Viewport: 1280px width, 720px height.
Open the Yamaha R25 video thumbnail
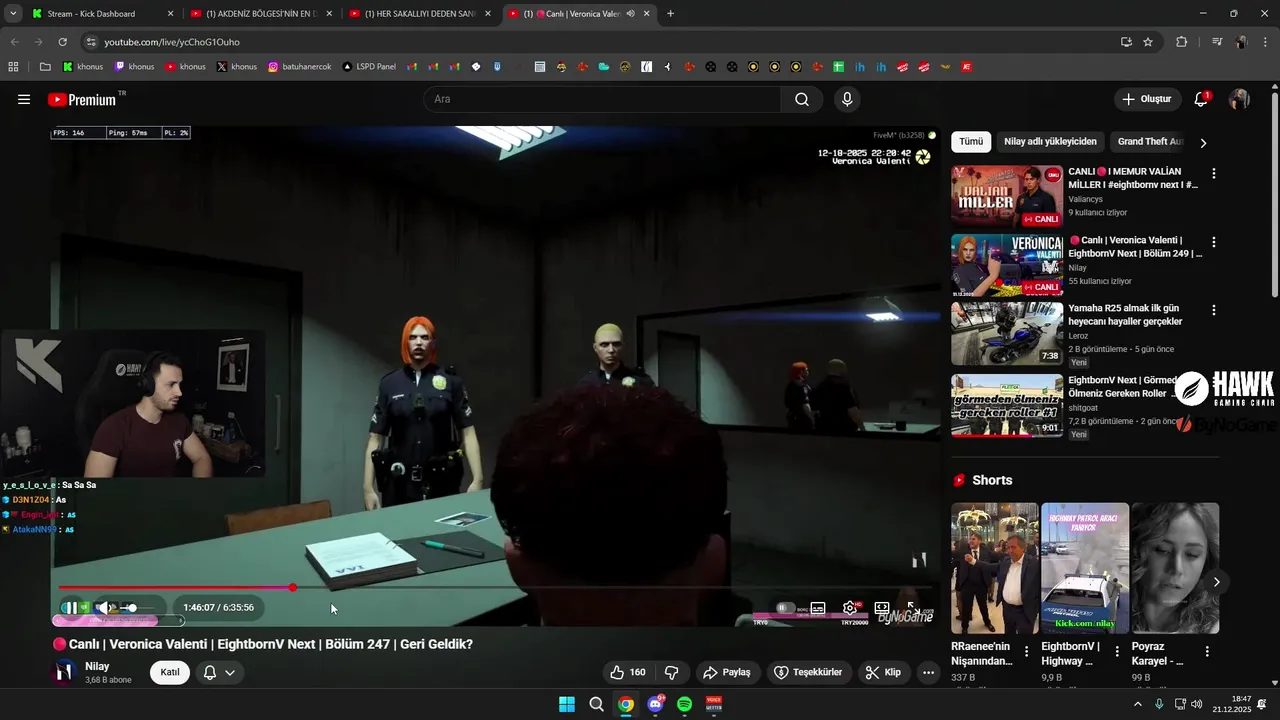[1007, 333]
